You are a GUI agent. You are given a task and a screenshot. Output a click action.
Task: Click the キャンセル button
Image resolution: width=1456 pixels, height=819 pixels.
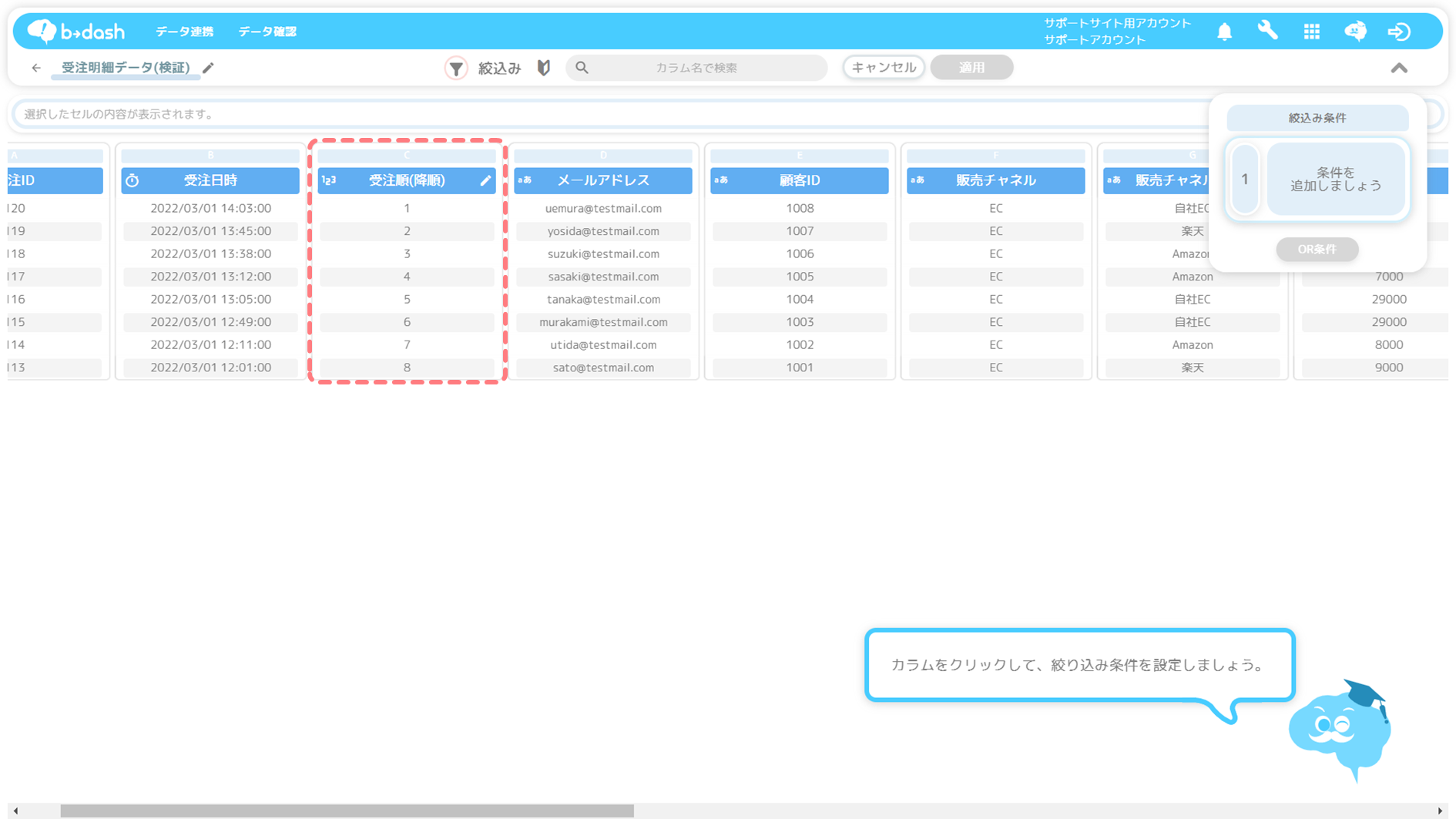884,67
